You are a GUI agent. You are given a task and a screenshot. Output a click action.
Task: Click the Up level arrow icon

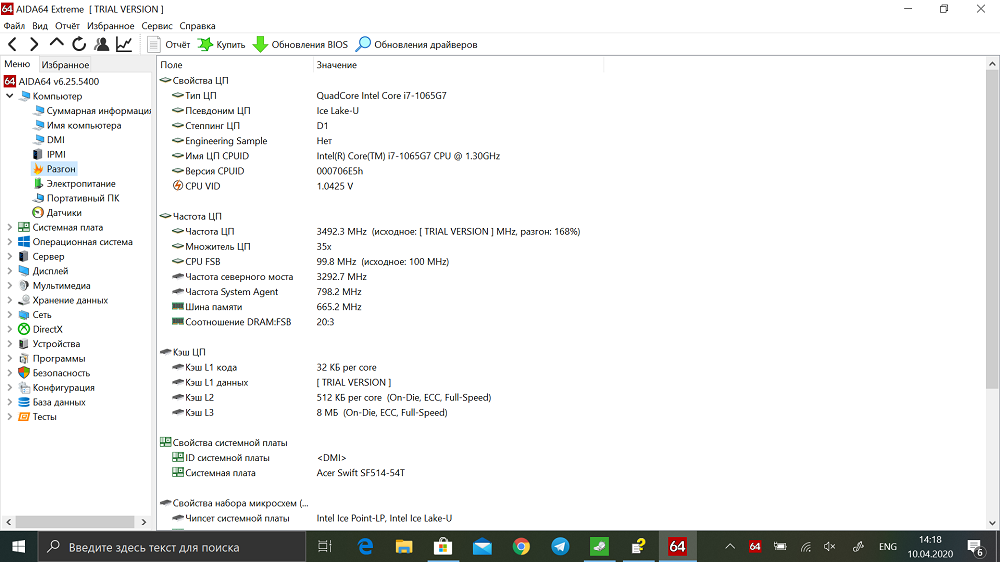[56, 44]
